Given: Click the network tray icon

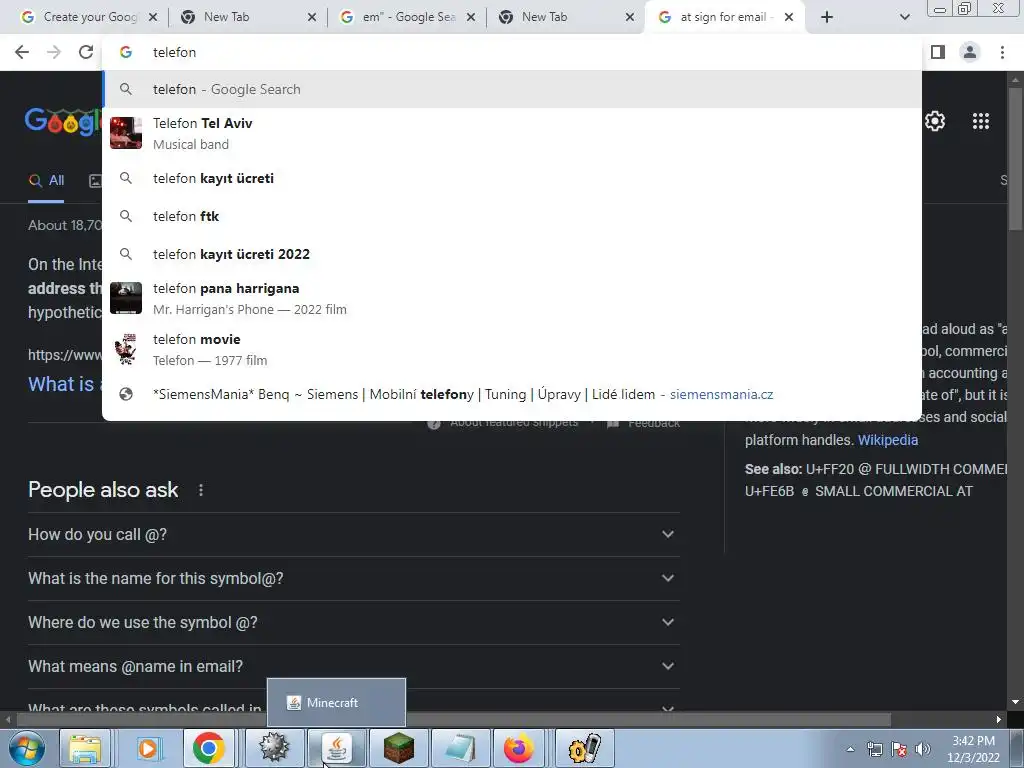Looking at the screenshot, I should click(874, 749).
